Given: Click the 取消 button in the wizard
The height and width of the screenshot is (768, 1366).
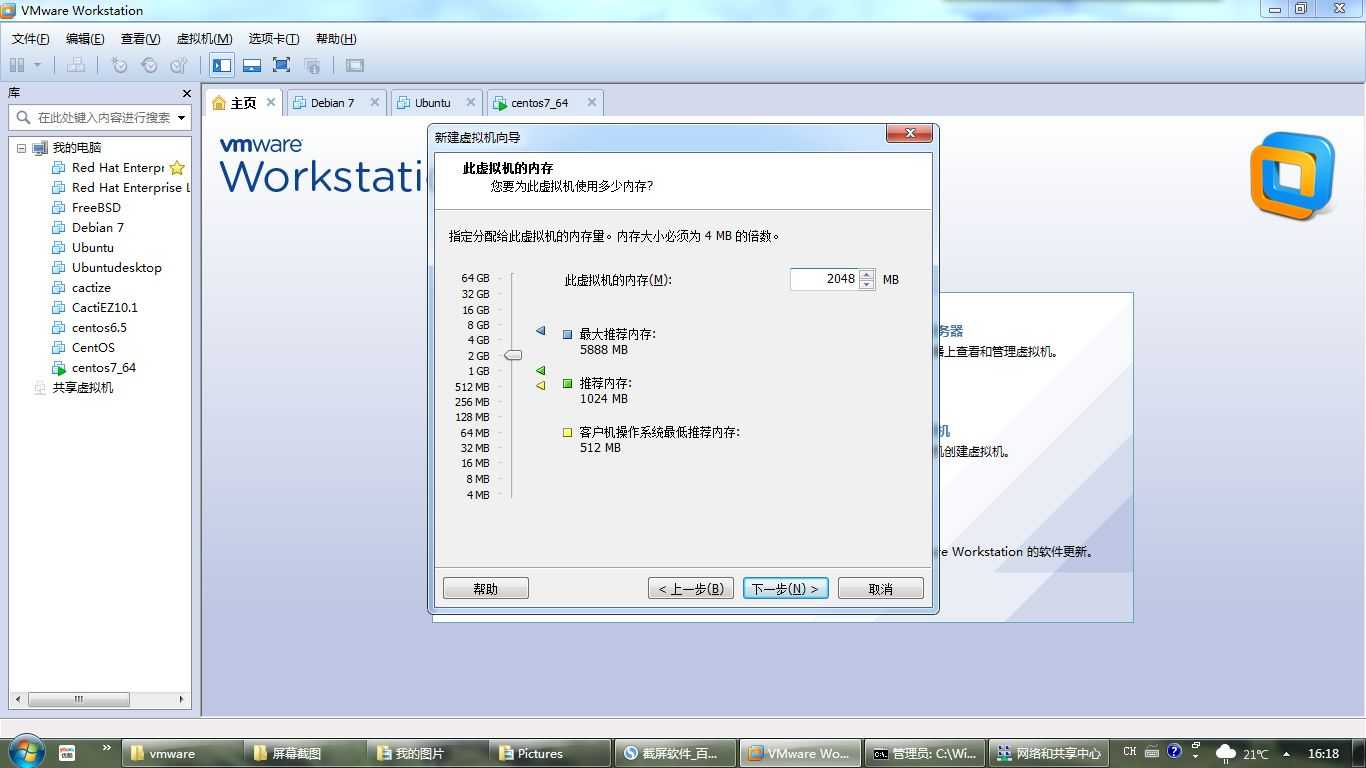Looking at the screenshot, I should [x=881, y=589].
